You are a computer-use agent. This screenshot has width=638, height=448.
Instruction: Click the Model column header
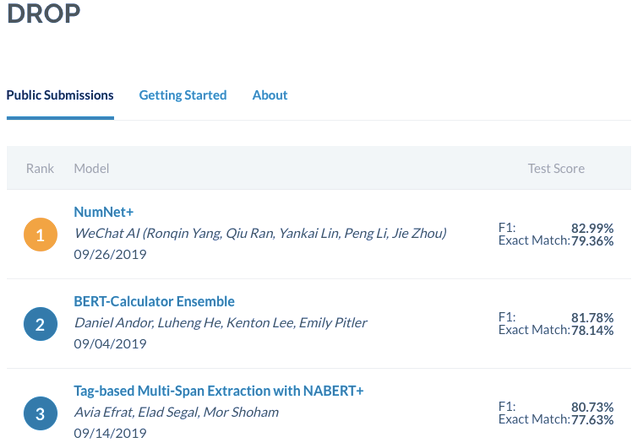click(x=91, y=168)
